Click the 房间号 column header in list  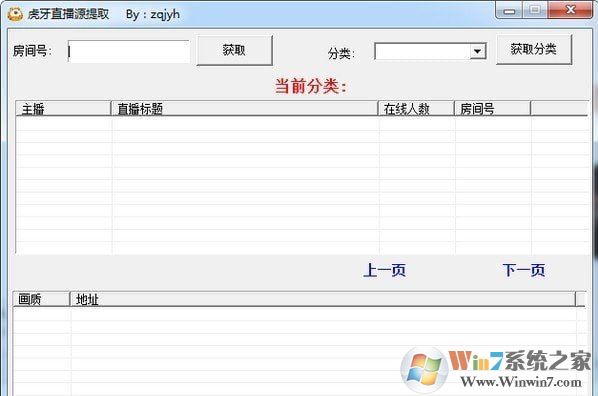click(x=492, y=109)
